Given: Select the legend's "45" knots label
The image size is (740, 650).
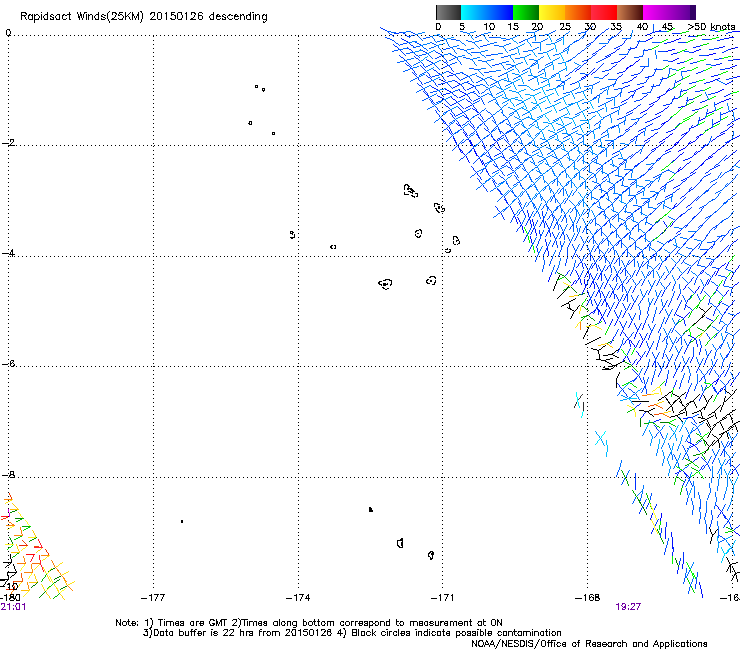Looking at the screenshot, I should tap(667, 27).
